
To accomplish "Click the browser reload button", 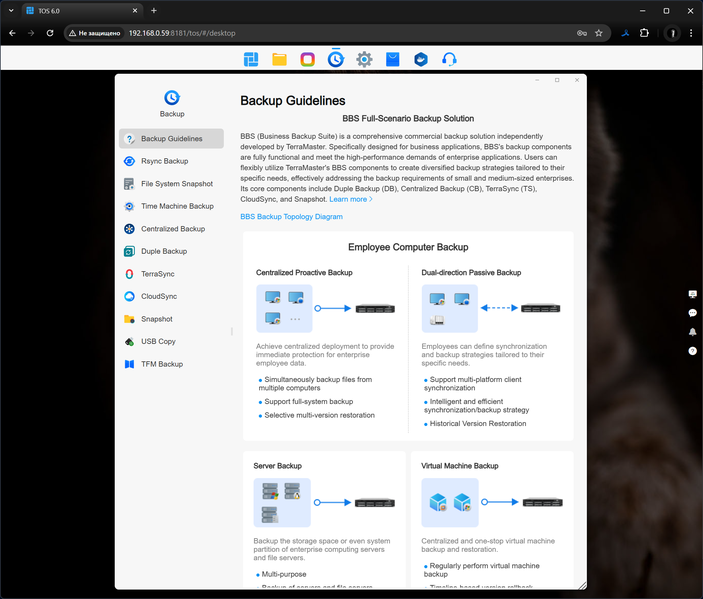I will [x=50, y=33].
